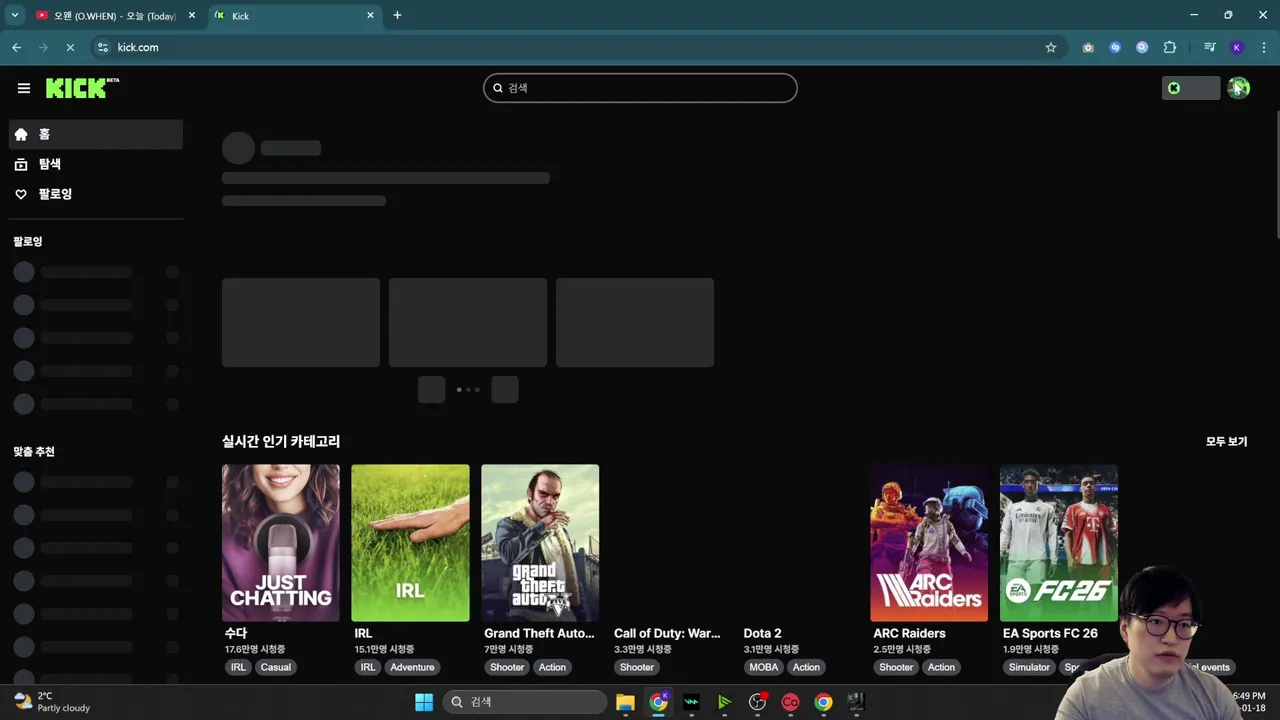This screenshot has width=1280, height=720.
Task: Select Action tag under Dota 2
Action: click(806, 667)
